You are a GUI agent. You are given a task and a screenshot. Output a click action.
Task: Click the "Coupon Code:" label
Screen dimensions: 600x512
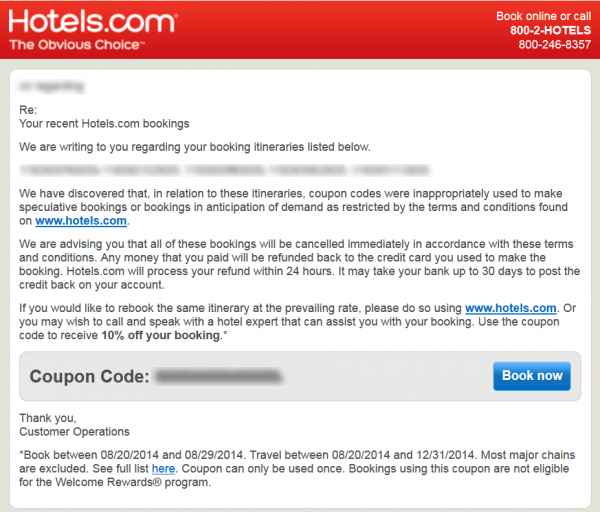[89, 377]
